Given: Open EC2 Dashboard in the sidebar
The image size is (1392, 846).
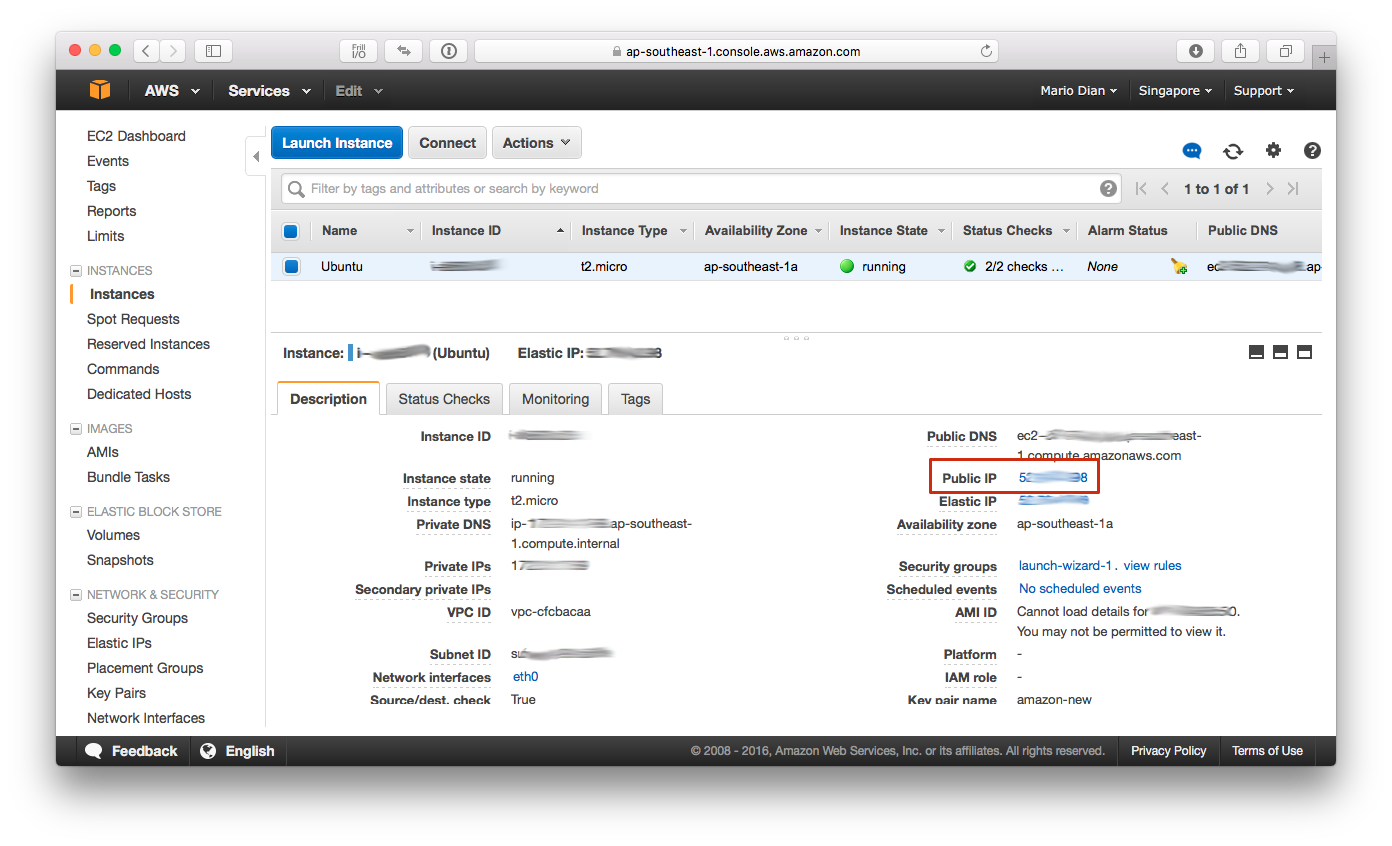Looking at the screenshot, I should [x=136, y=136].
